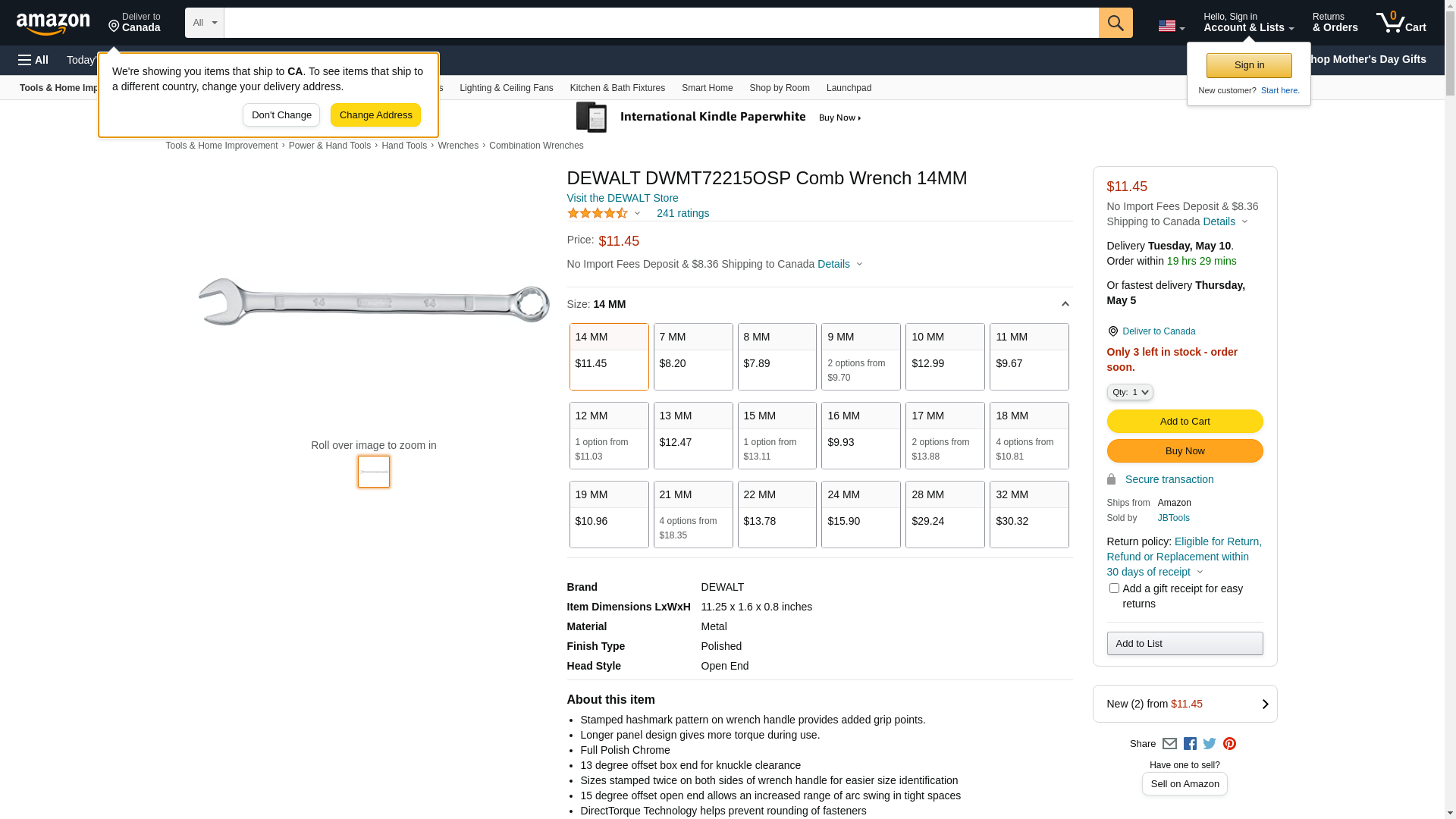Share product via email icon
Screen dimensions: 1456x819
coord(1169,744)
